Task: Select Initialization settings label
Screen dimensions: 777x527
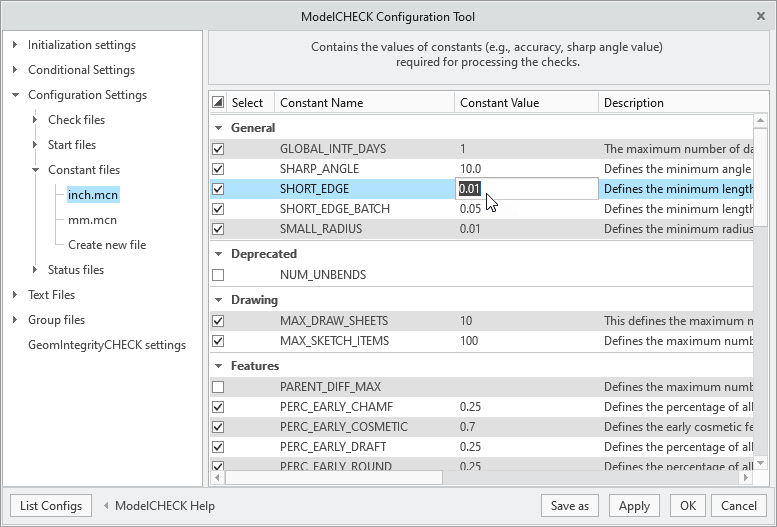Action: [x=82, y=45]
